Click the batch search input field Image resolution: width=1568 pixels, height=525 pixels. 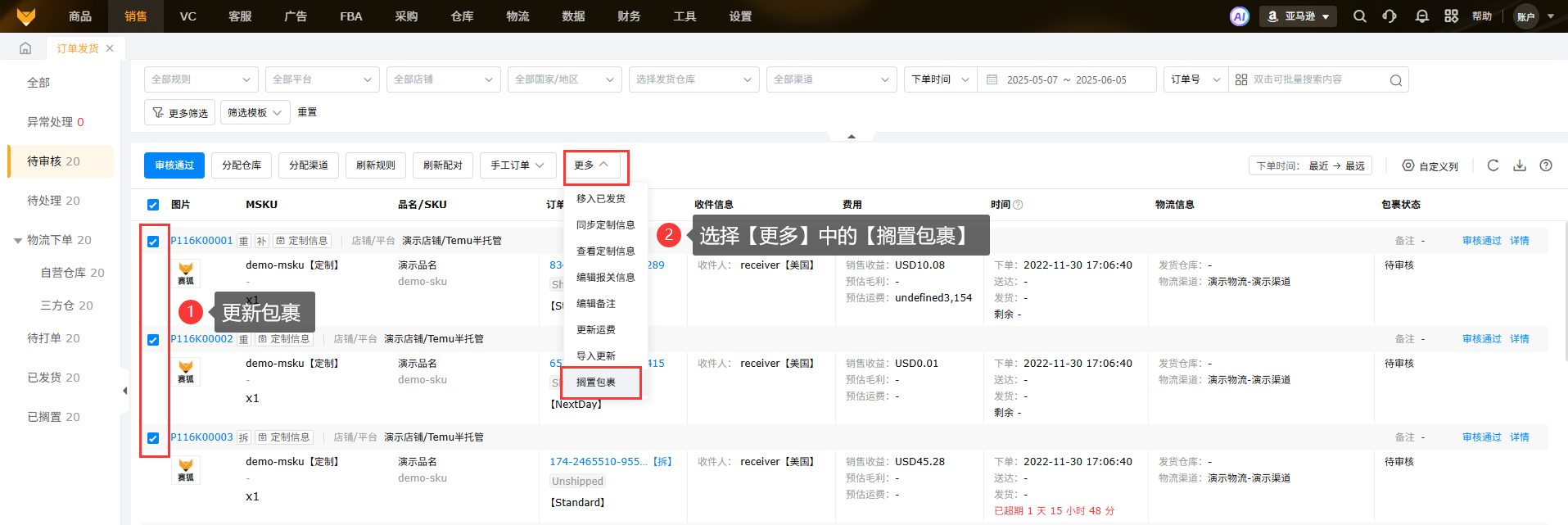click(x=1317, y=79)
